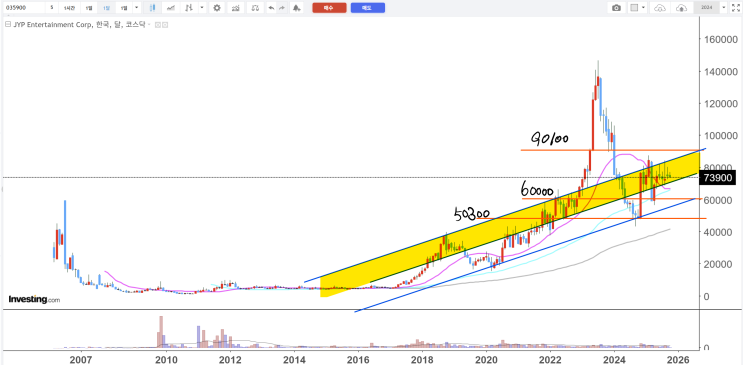Click the redo arrow in toolbar
The image size is (743, 365).
coord(282,8)
